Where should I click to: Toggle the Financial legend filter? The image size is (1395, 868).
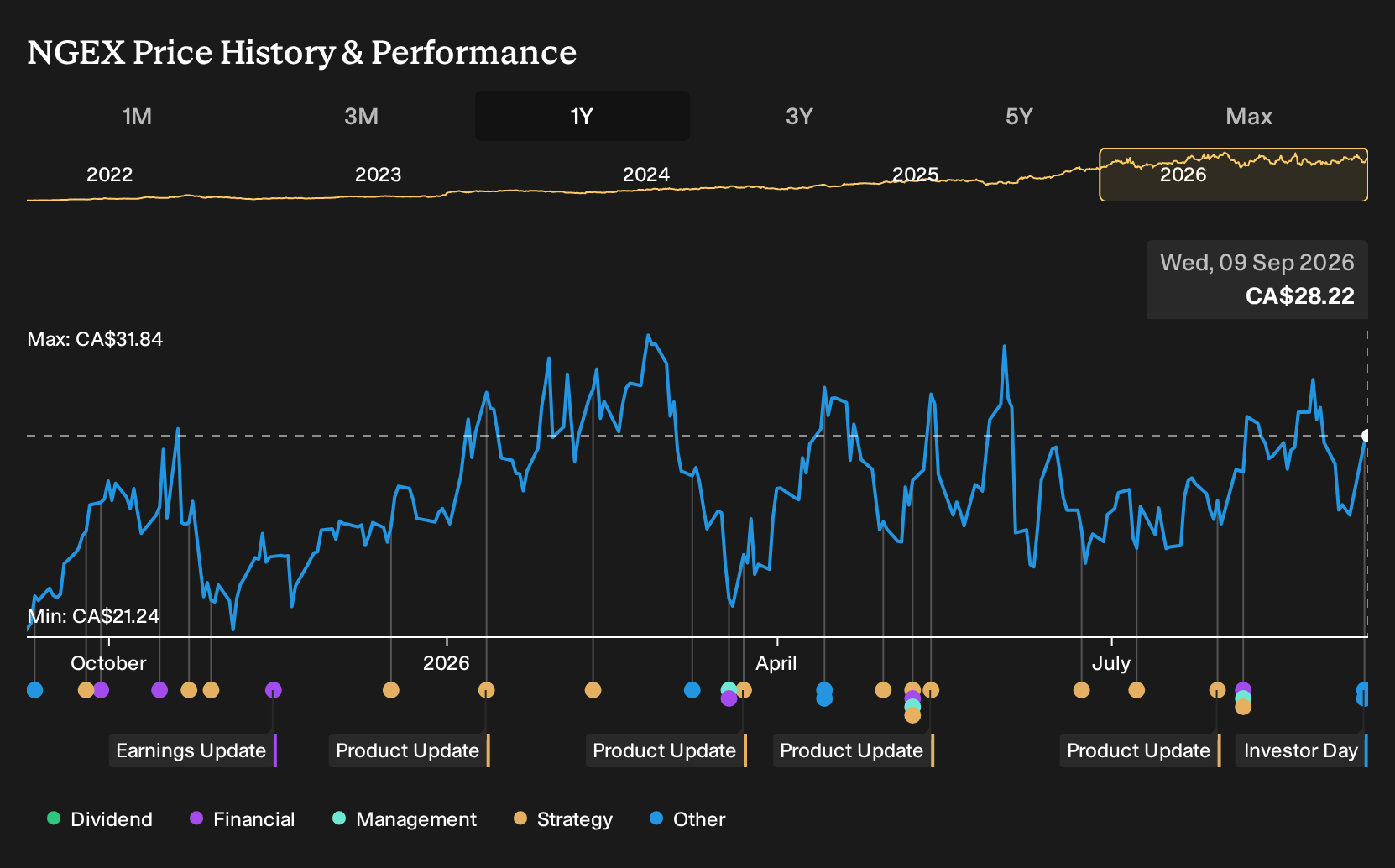(x=243, y=818)
